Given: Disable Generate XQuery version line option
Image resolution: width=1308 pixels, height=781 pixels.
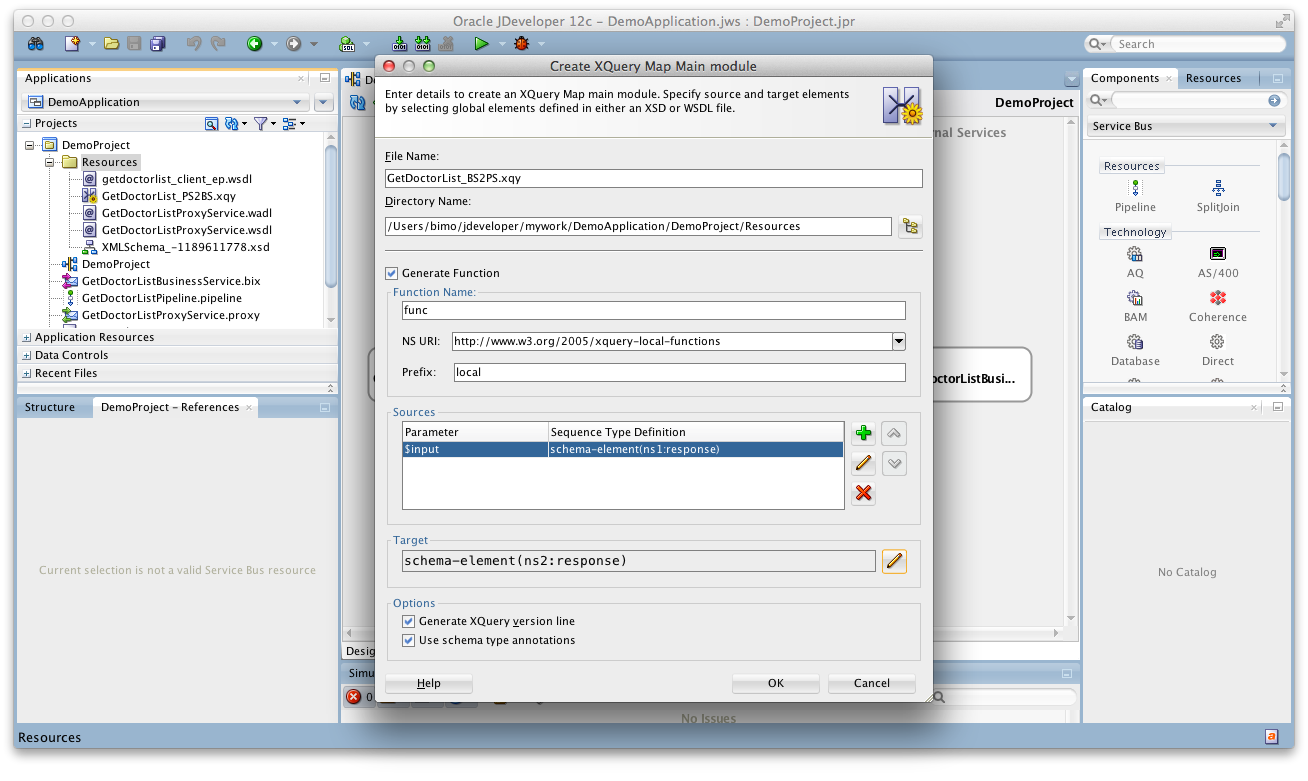Looking at the screenshot, I should [408, 621].
